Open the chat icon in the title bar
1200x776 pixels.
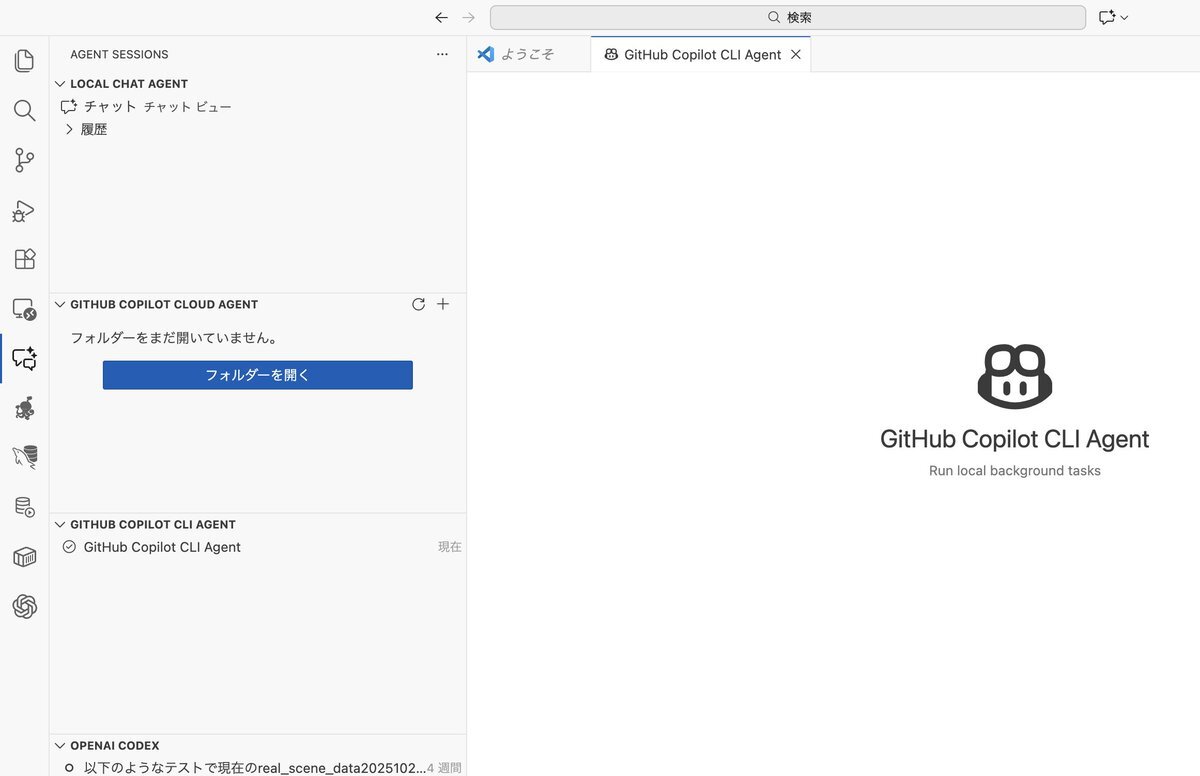point(1106,17)
